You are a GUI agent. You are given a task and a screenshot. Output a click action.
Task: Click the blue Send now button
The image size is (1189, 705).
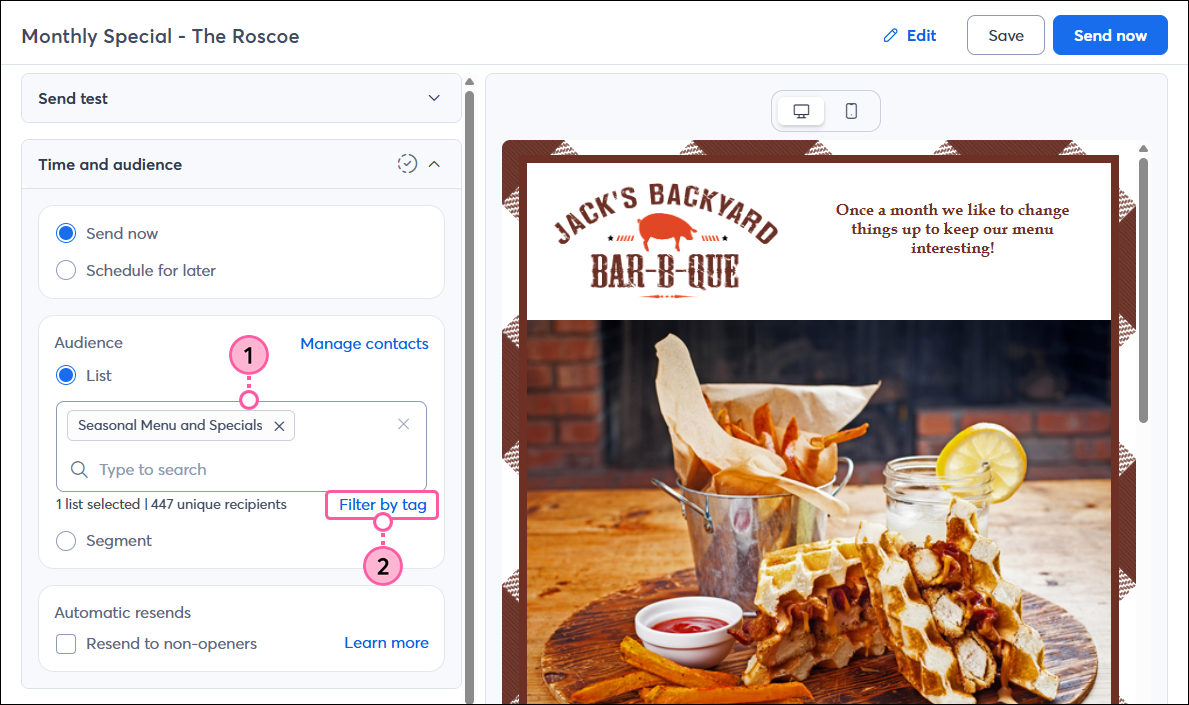(x=1110, y=35)
